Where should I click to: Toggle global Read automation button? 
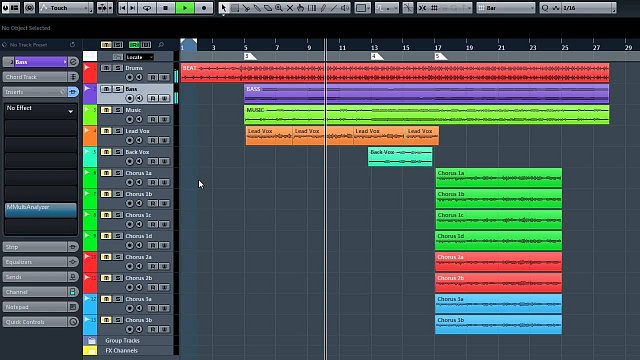click(x=134, y=44)
